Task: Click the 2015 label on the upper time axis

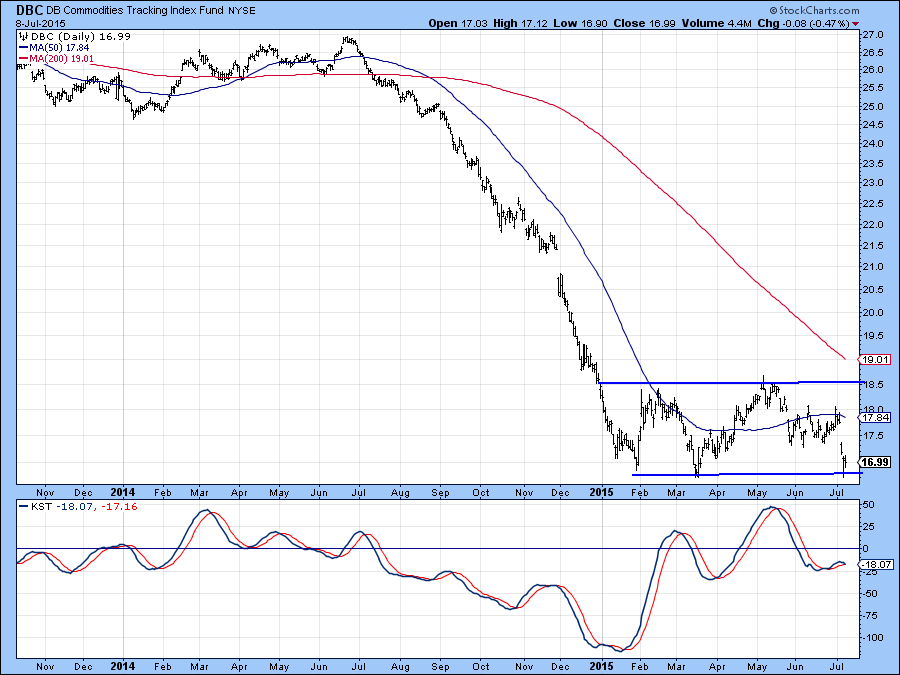Action: click(601, 492)
